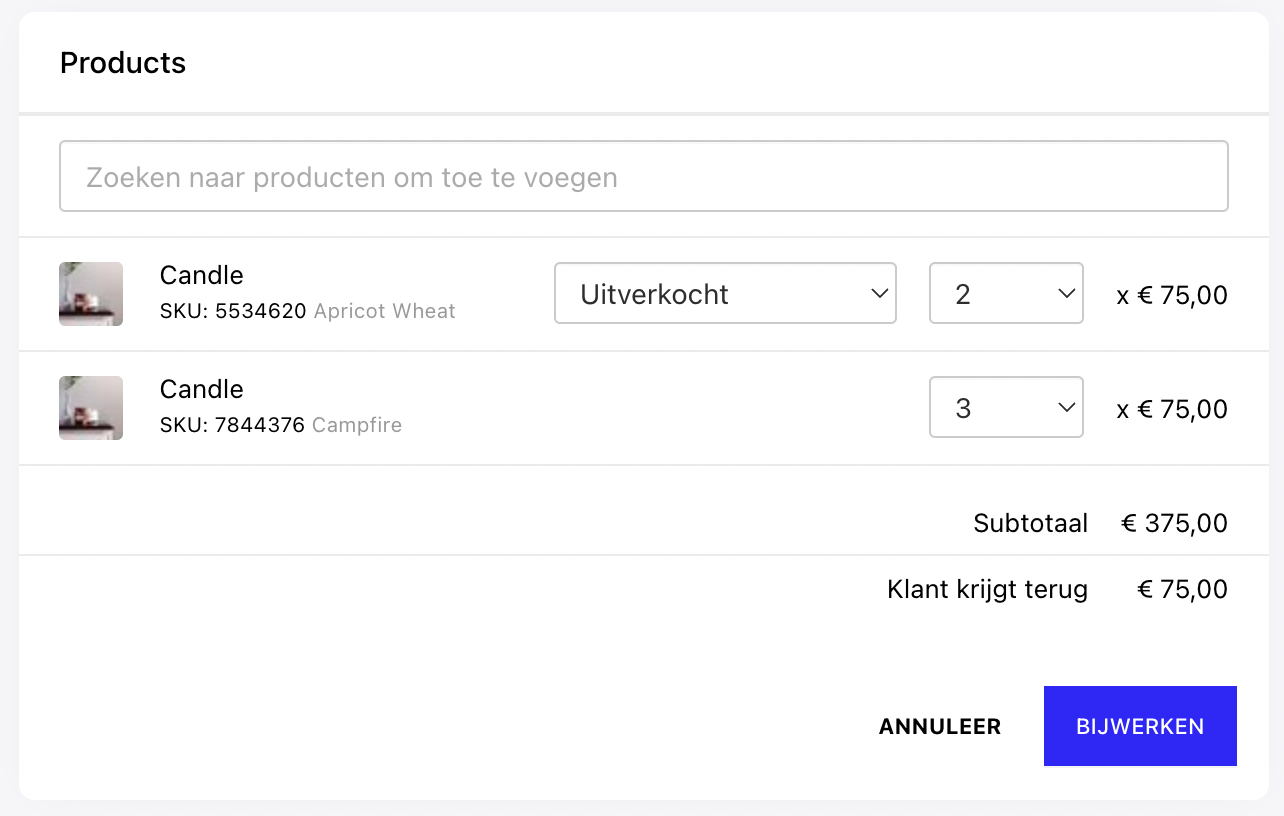Screen dimensions: 1284x816
Task: Click the chevron on the Uitverkocht selector
Action: 879,293
